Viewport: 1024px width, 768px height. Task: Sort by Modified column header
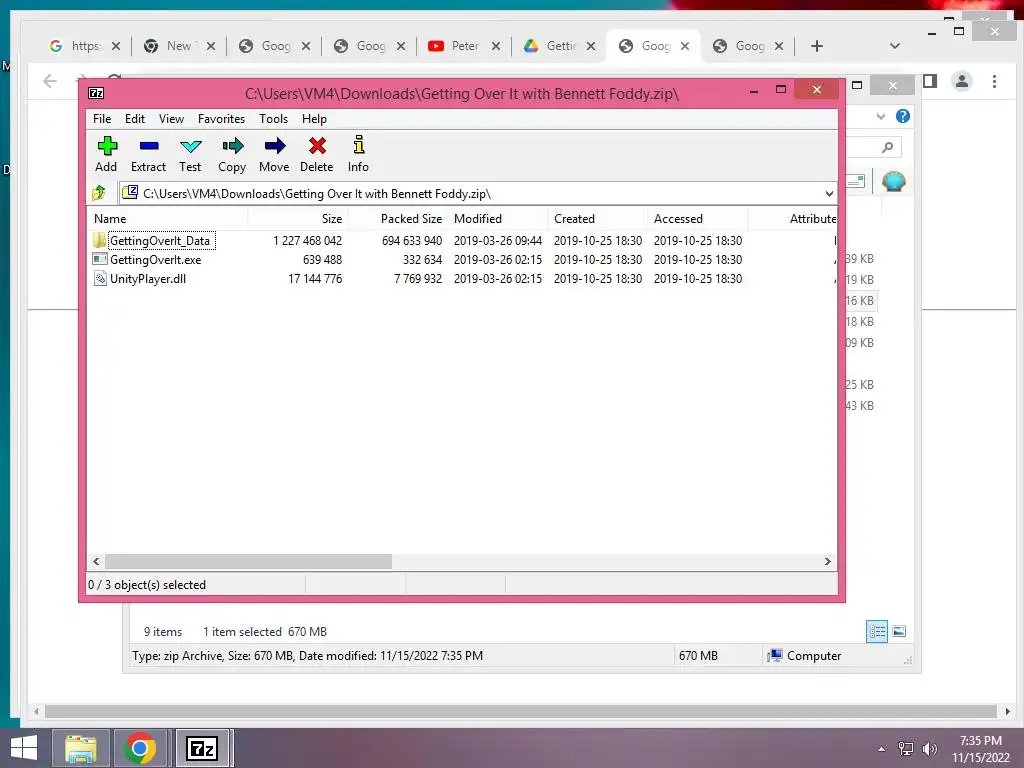point(497,219)
